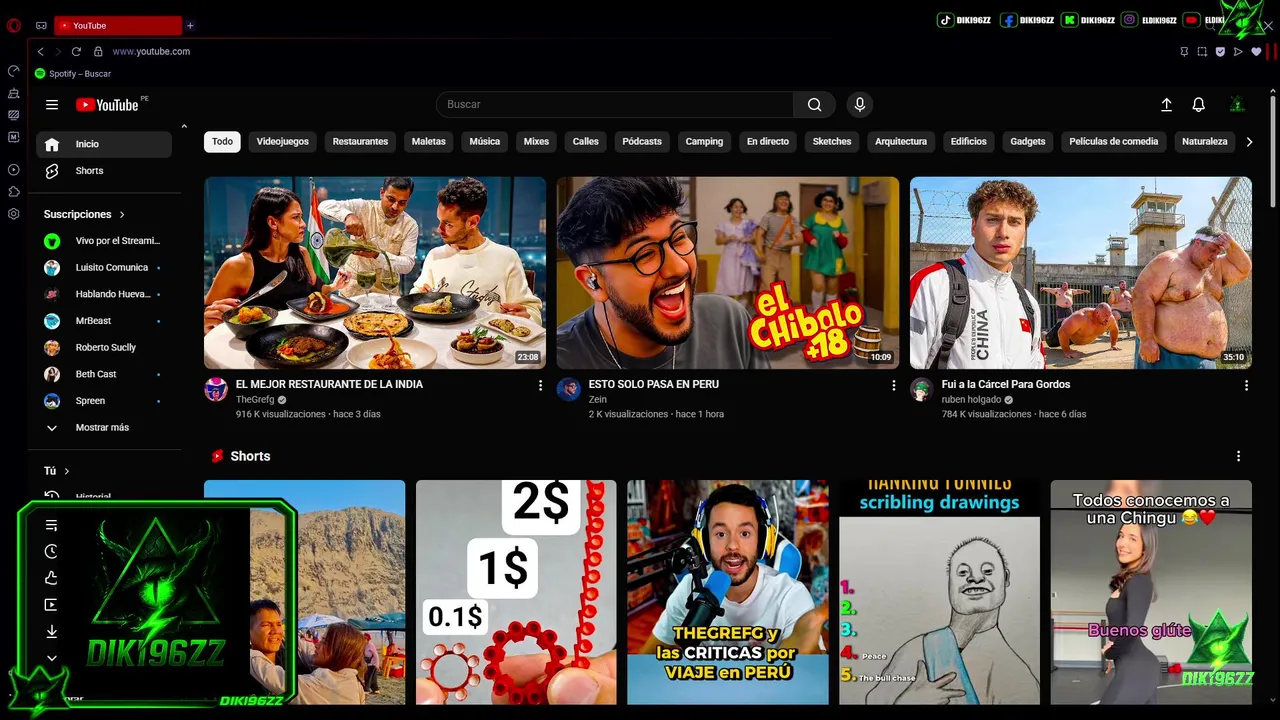This screenshot has width=1280, height=720.
Task: Open options for ESTO SOLO PASA EN PERU
Action: click(894, 385)
